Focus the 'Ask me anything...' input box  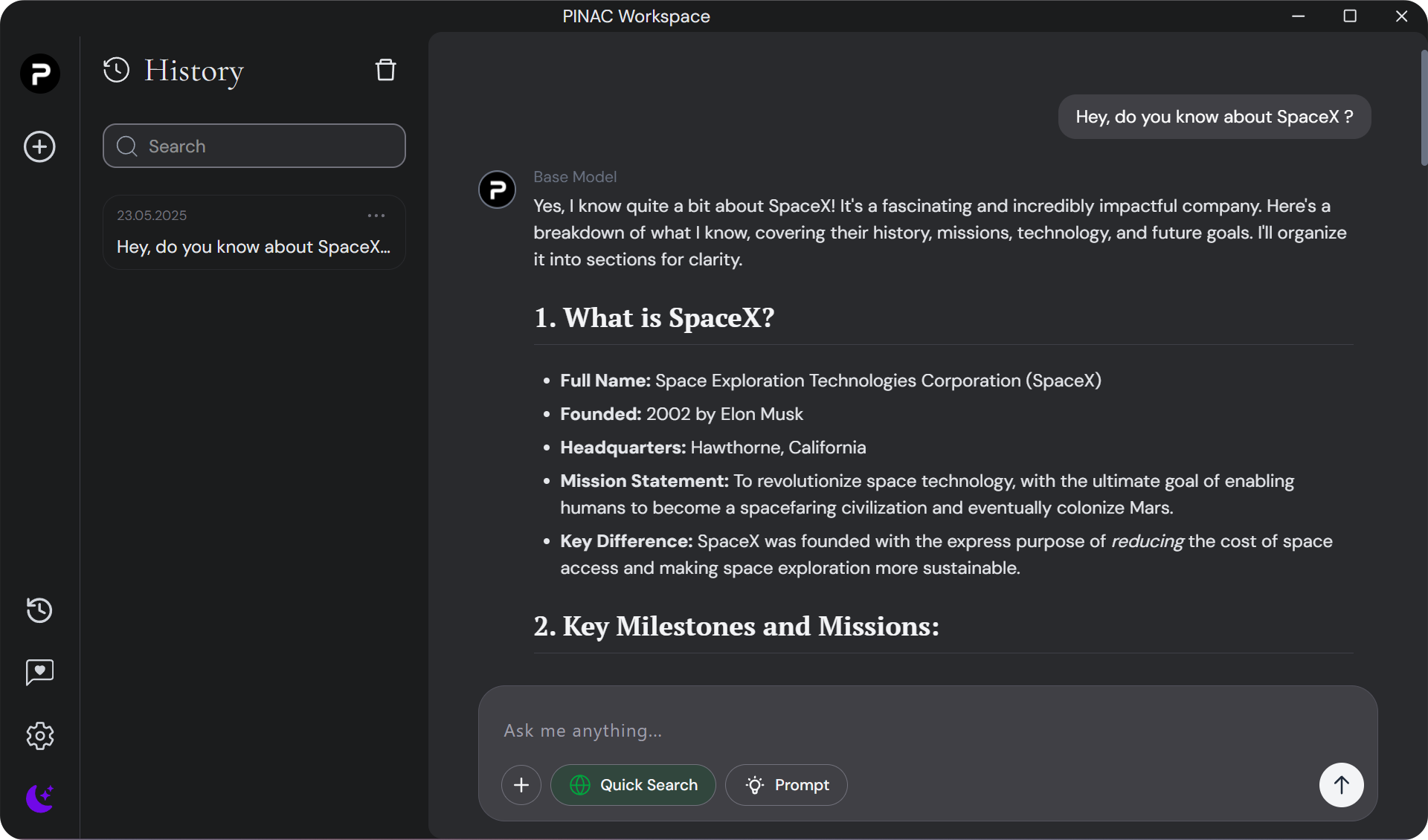pyautogui.click(x=892, y=731)
